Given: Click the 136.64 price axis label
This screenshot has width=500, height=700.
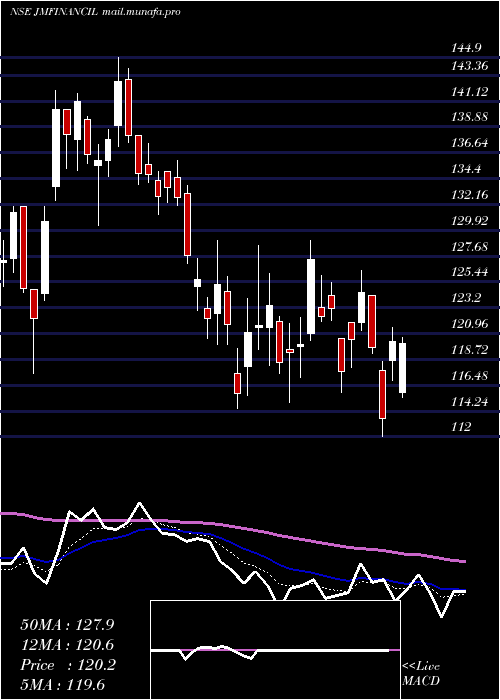Looking at the screenshot, I should pos(469,143).
